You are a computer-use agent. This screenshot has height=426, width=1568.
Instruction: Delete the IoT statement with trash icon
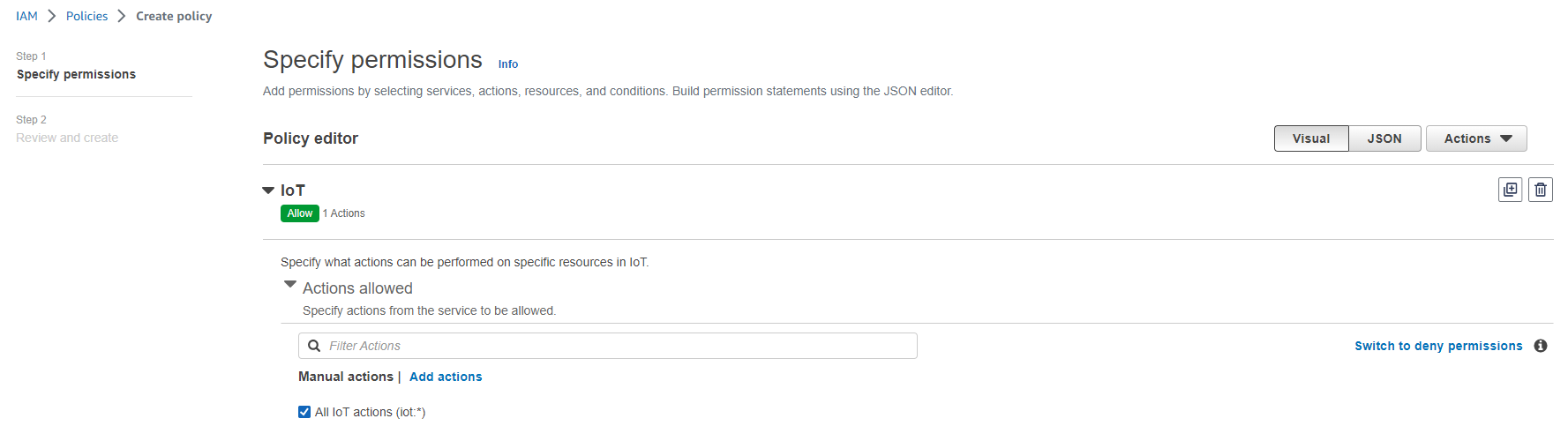(x=1540, y=190)
